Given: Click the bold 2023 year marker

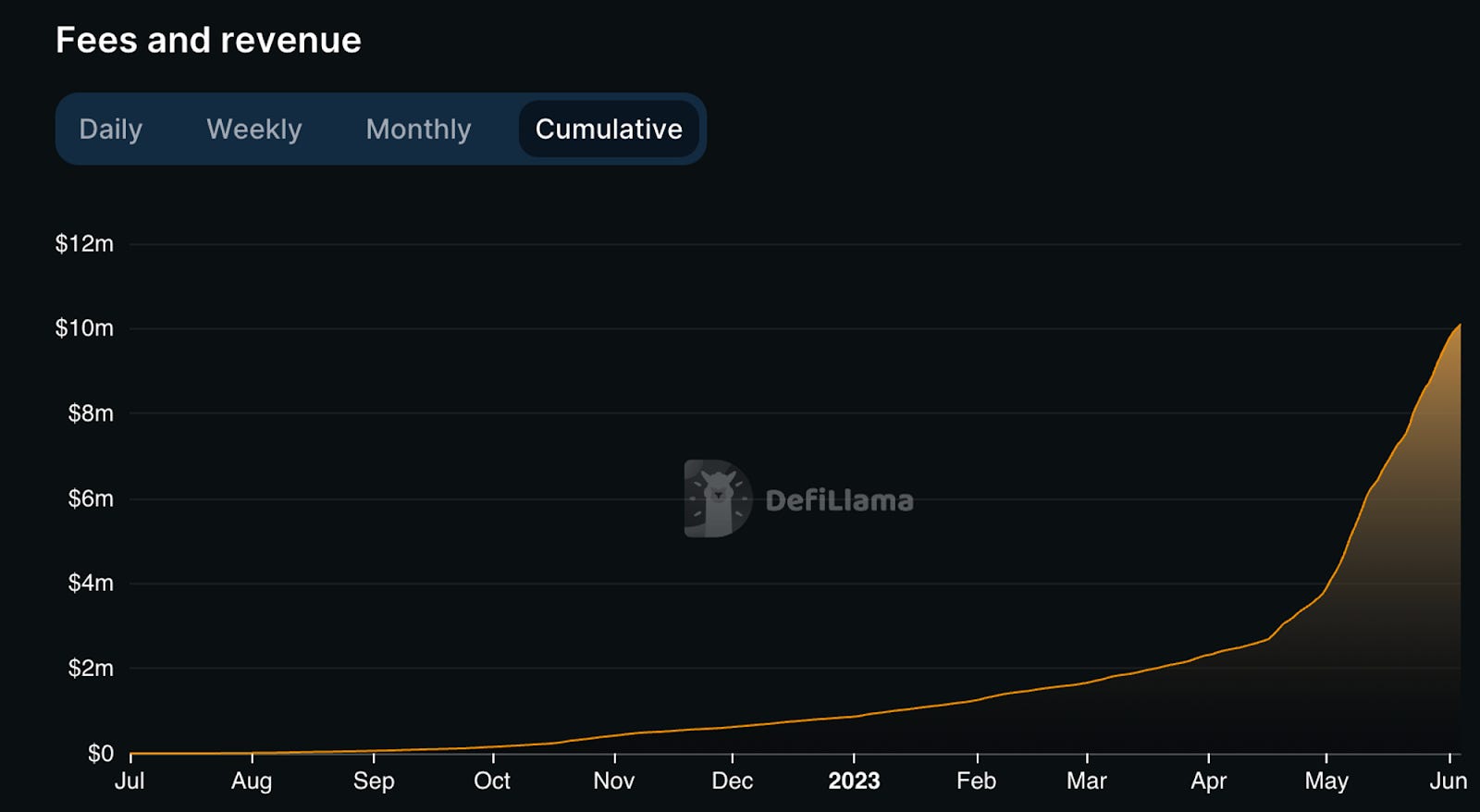Looking at the screenshot, I should click(x=854, y=781).
